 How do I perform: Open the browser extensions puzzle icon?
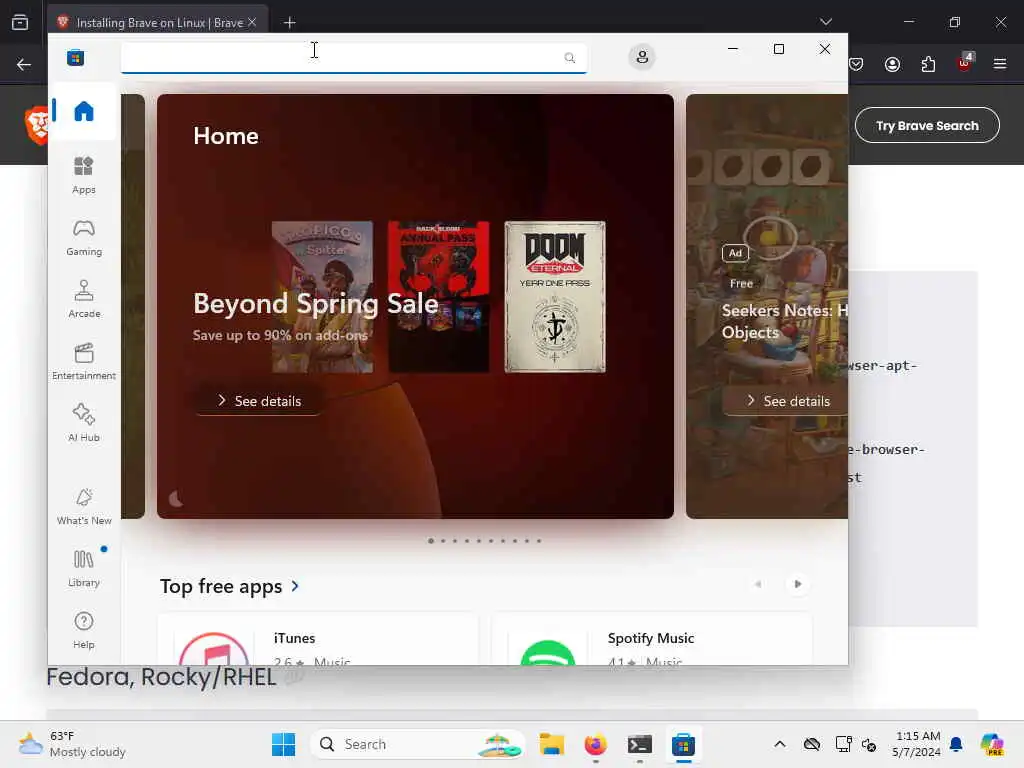(928, 64)
